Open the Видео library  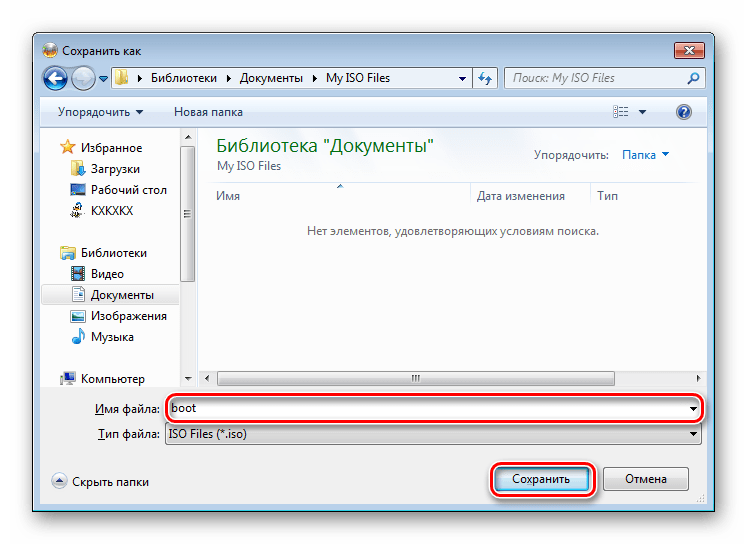107,274
